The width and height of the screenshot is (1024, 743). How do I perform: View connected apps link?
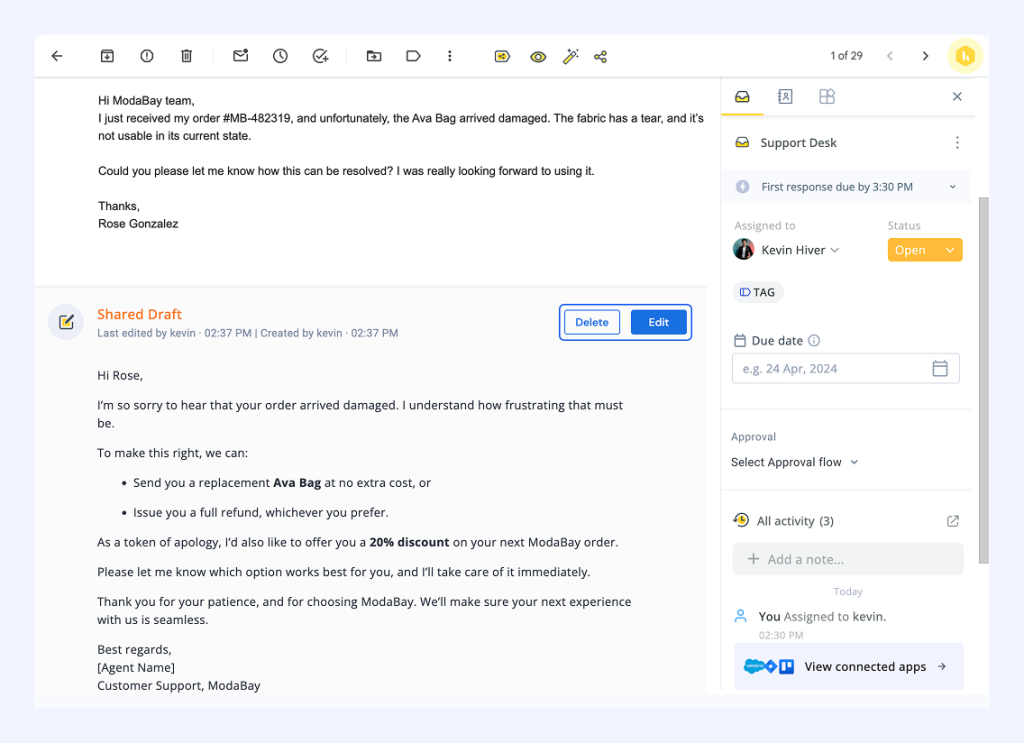tap(849, 667)
